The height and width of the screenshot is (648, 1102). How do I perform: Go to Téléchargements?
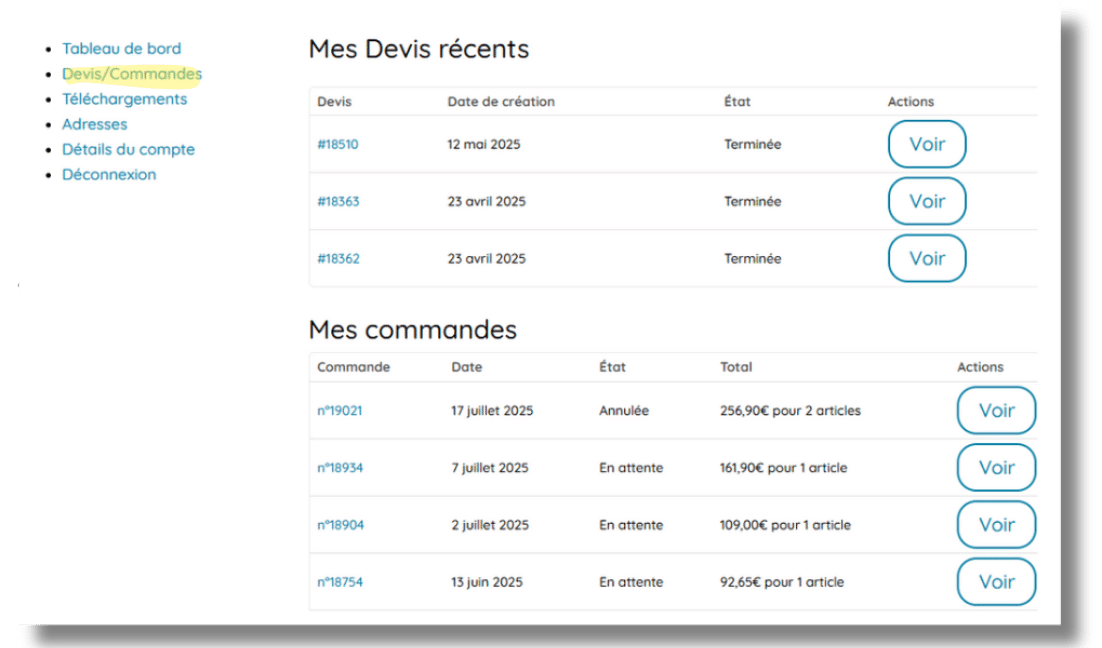tap(124, 99)
